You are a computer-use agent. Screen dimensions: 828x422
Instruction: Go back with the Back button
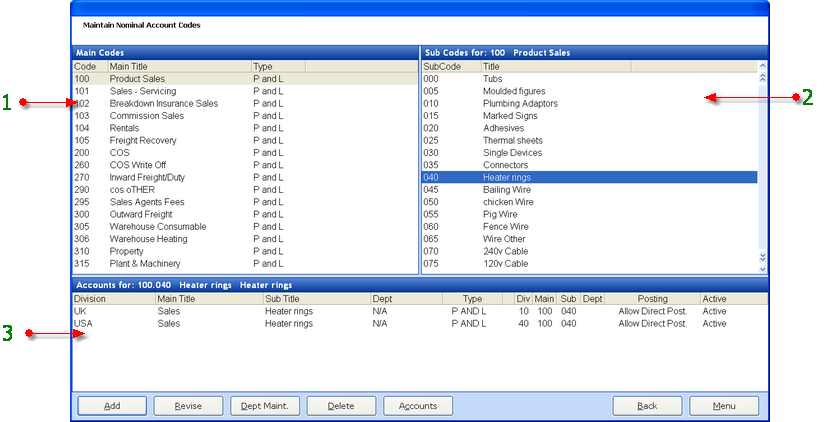coord(647,406)
